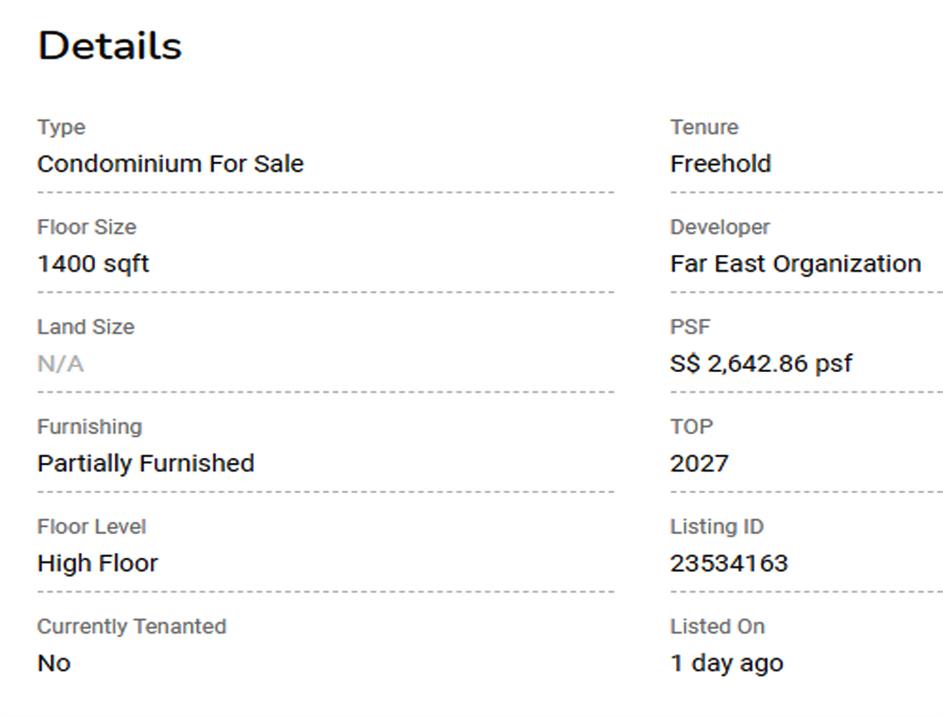Open the Far East Organization developer link
This screenshot has height=717, width=943.
pyautogui.click(x=795, y=264)
